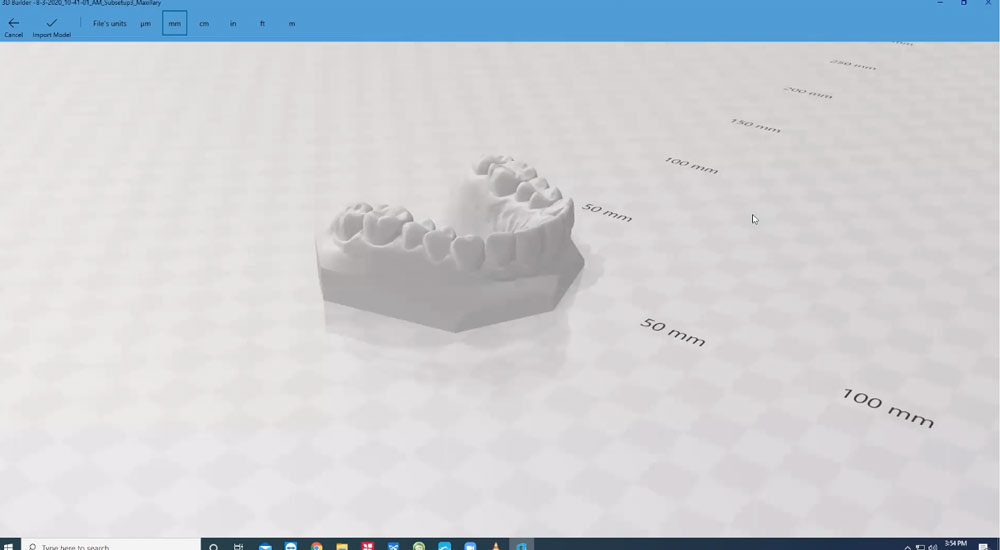Open File Explorer from taskbar
This screenshot has height=550, width=1000.
pos(342,546)
